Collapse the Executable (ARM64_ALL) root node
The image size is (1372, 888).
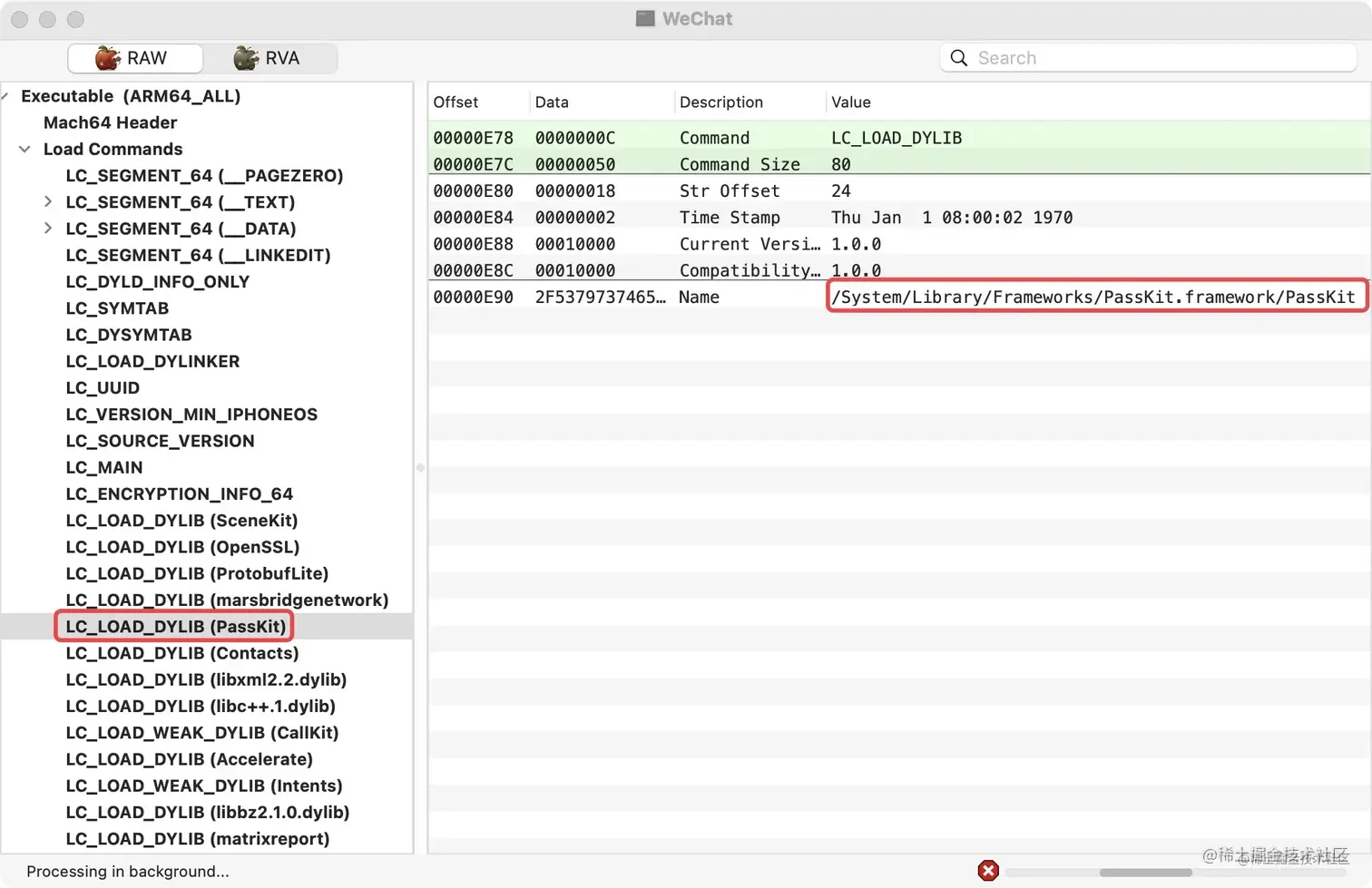pos(5,96)
